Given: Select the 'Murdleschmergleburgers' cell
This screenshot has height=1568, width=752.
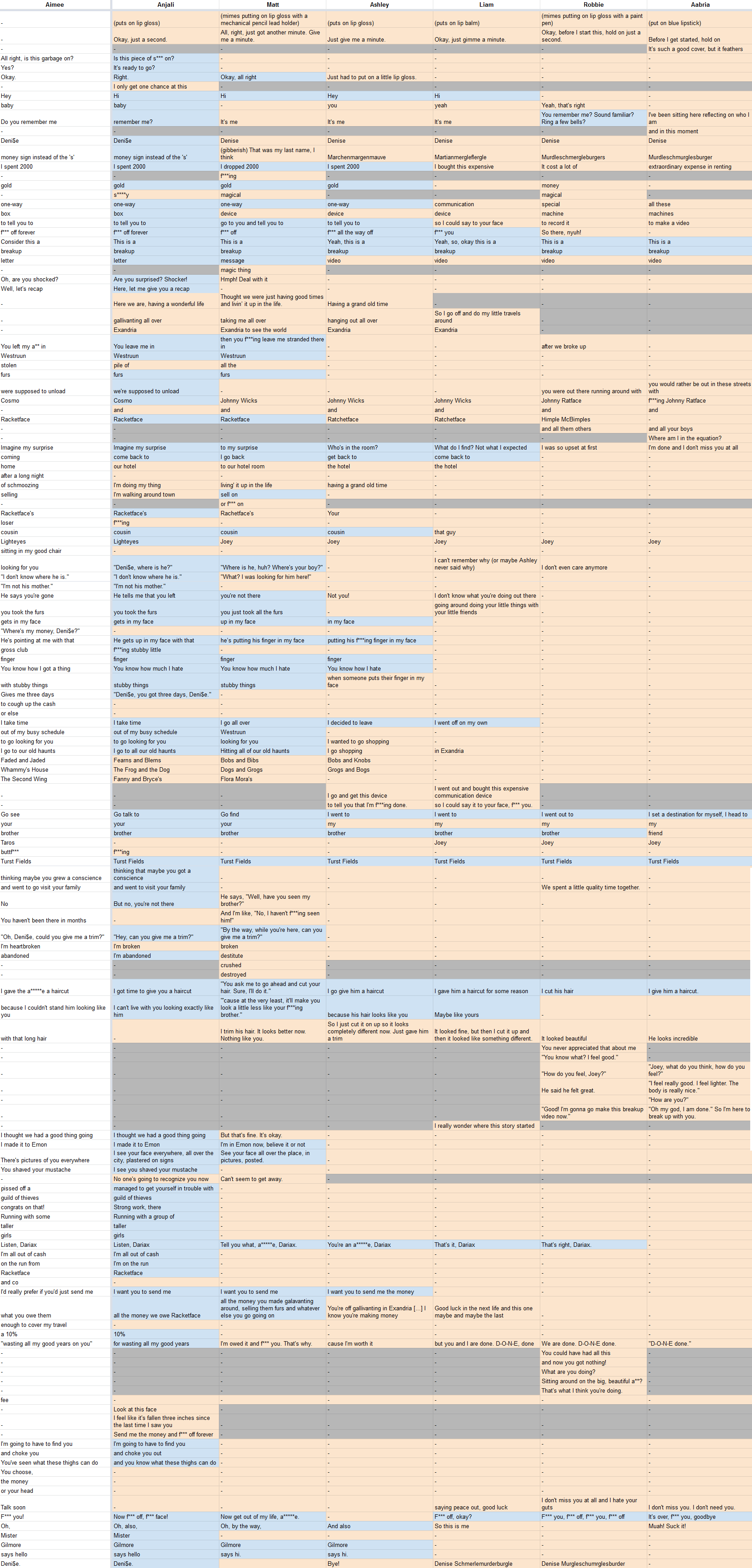Looking at the screenshot, I should [x=594, y=153].
